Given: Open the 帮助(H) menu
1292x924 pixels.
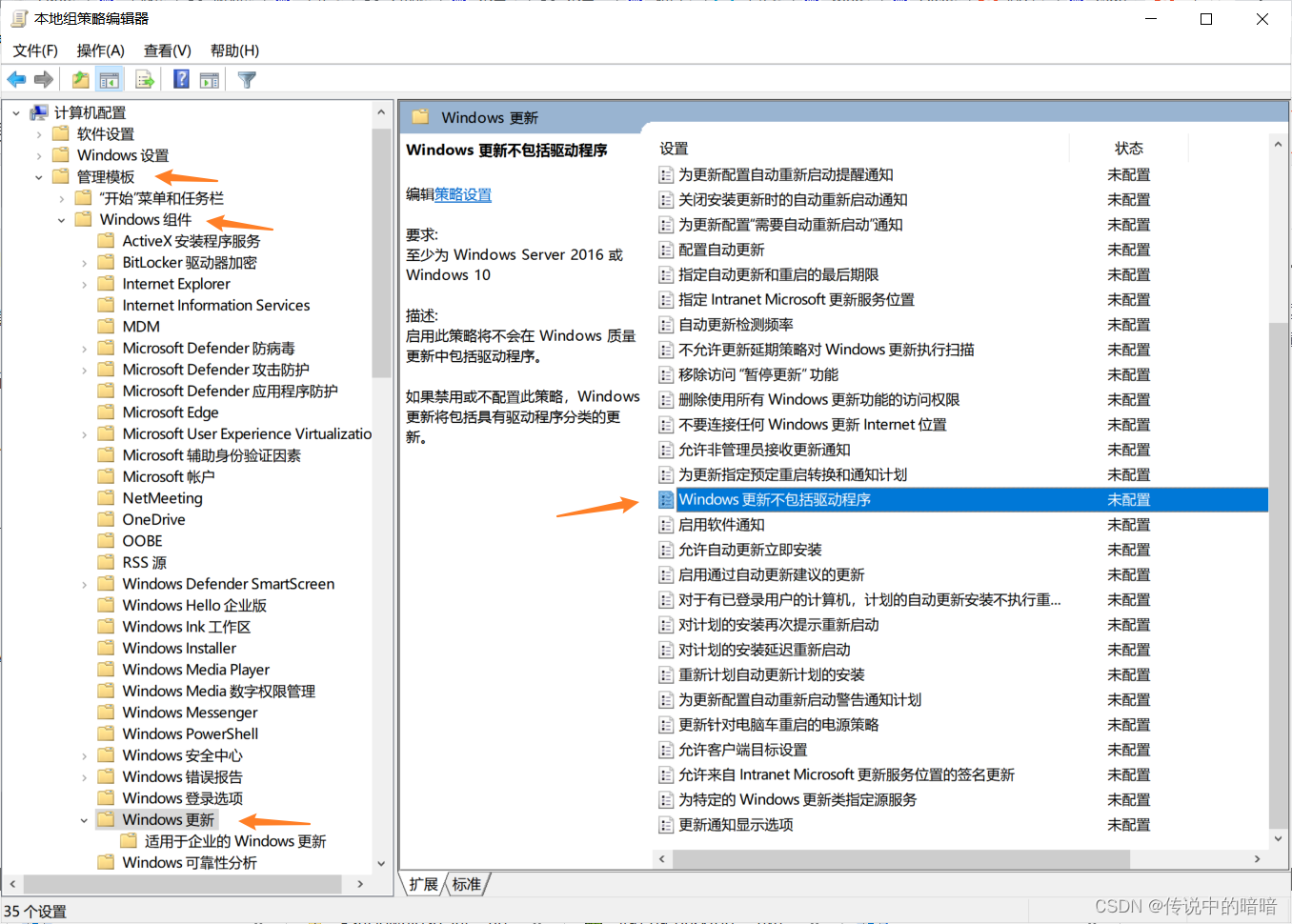Looking at the screenshot, I should point(234,50).
